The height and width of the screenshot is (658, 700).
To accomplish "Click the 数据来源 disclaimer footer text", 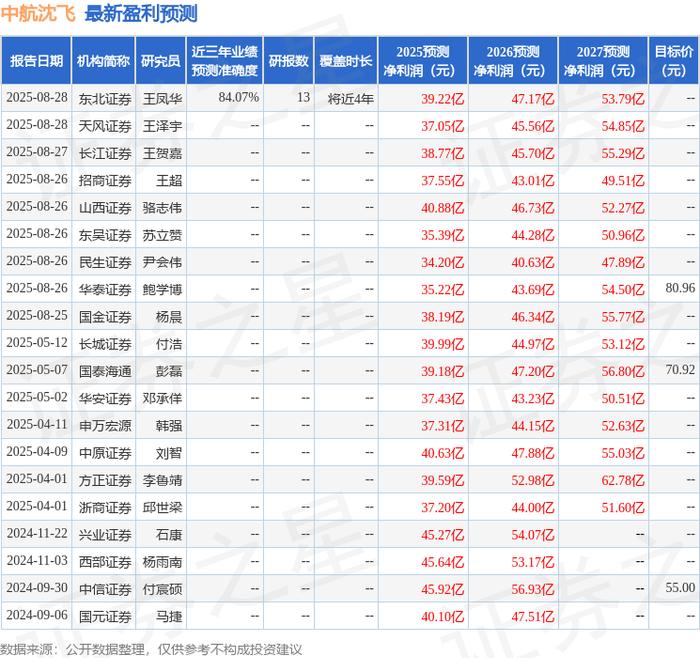I will pyautogui.click(x=151, y=649).
